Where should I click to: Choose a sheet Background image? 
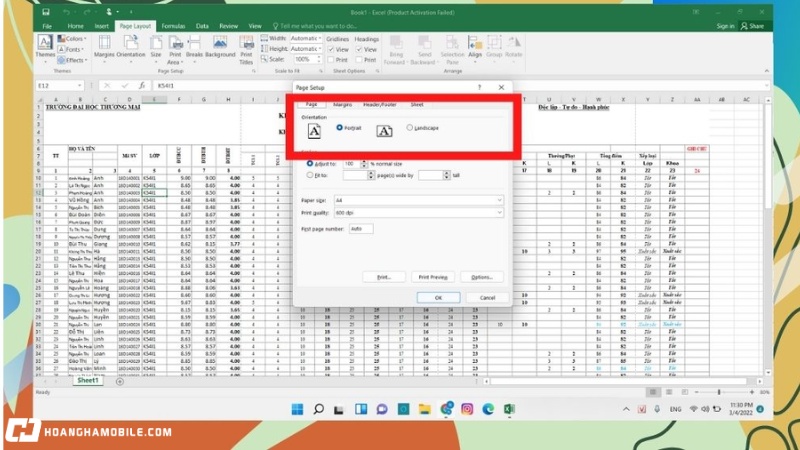coord(220,47)
